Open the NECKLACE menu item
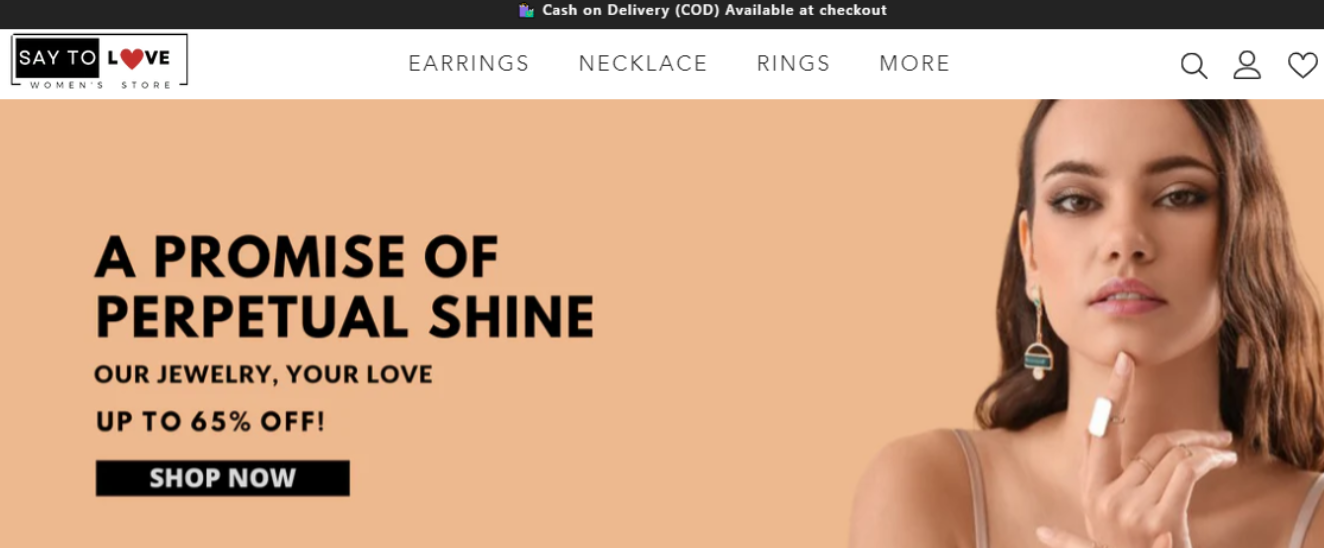The height and width of the screenshot is (548, 1324). pos(643,63)
